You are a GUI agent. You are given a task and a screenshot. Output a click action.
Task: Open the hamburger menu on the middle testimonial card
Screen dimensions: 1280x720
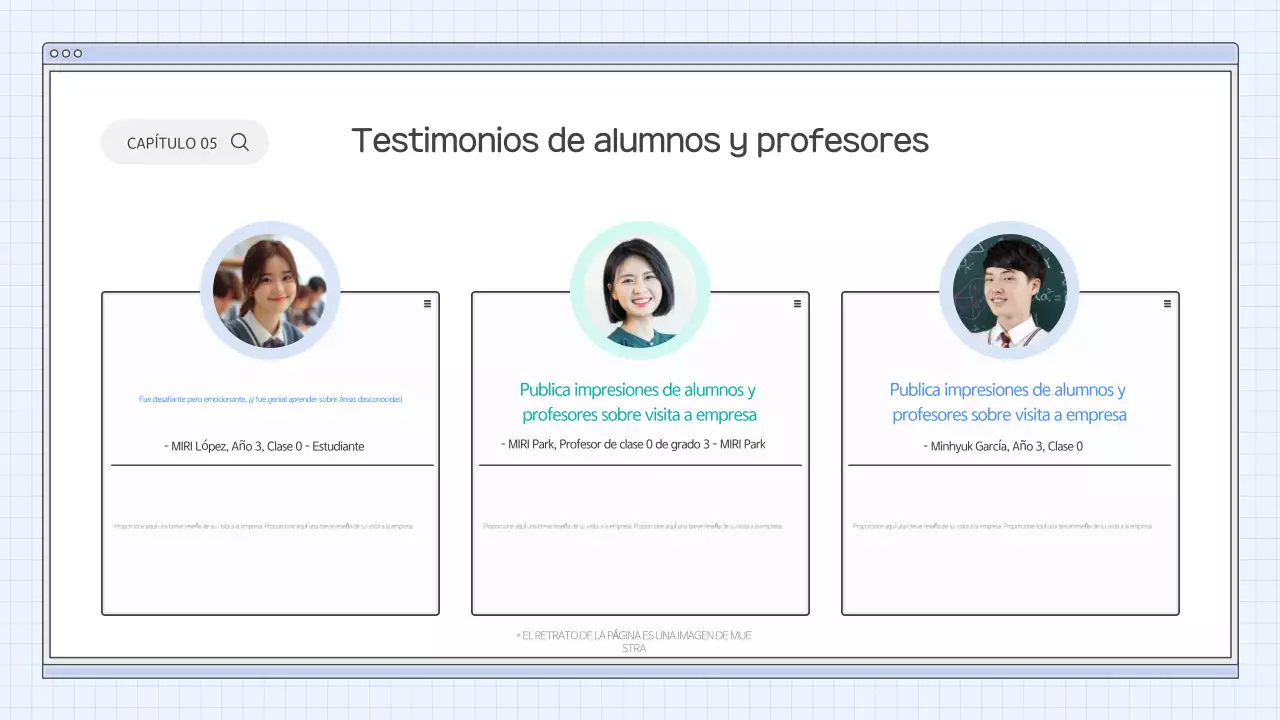pos(797,303)
